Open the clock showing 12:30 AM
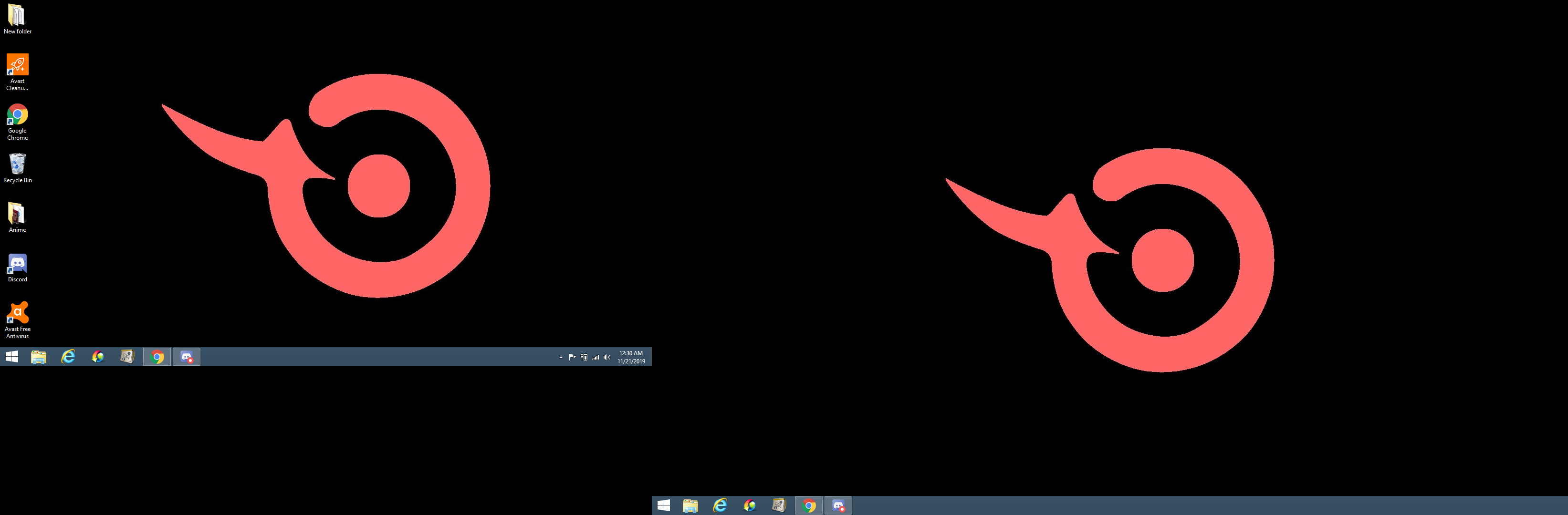This screenshot has height=515, width=1568. pyautogui.click(x=631, y=358)
